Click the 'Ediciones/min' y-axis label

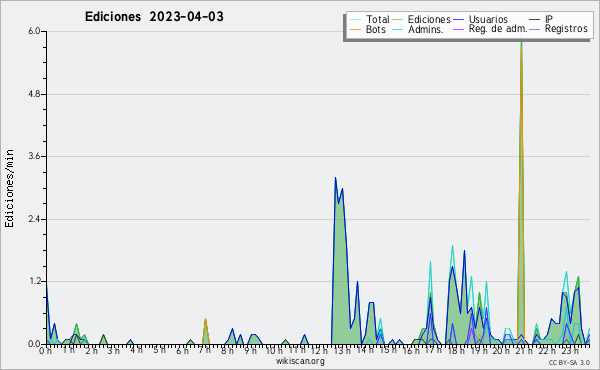click(9, 188)
